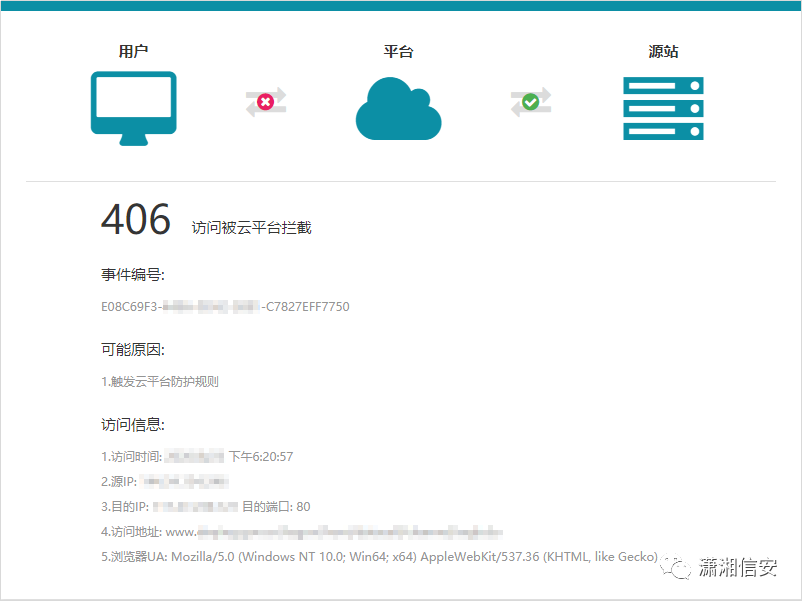803x602 pixels.
Task: Click the 访问被云平台拦截 message
Action: coord(251,227)
